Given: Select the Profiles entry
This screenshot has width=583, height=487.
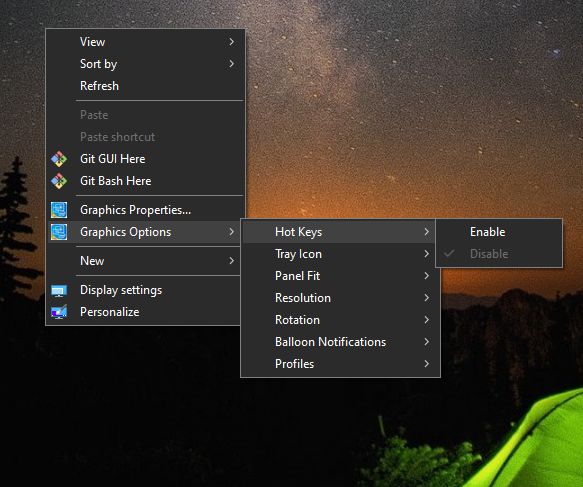Looking at the screenshot, I should (x=340, y=364).
